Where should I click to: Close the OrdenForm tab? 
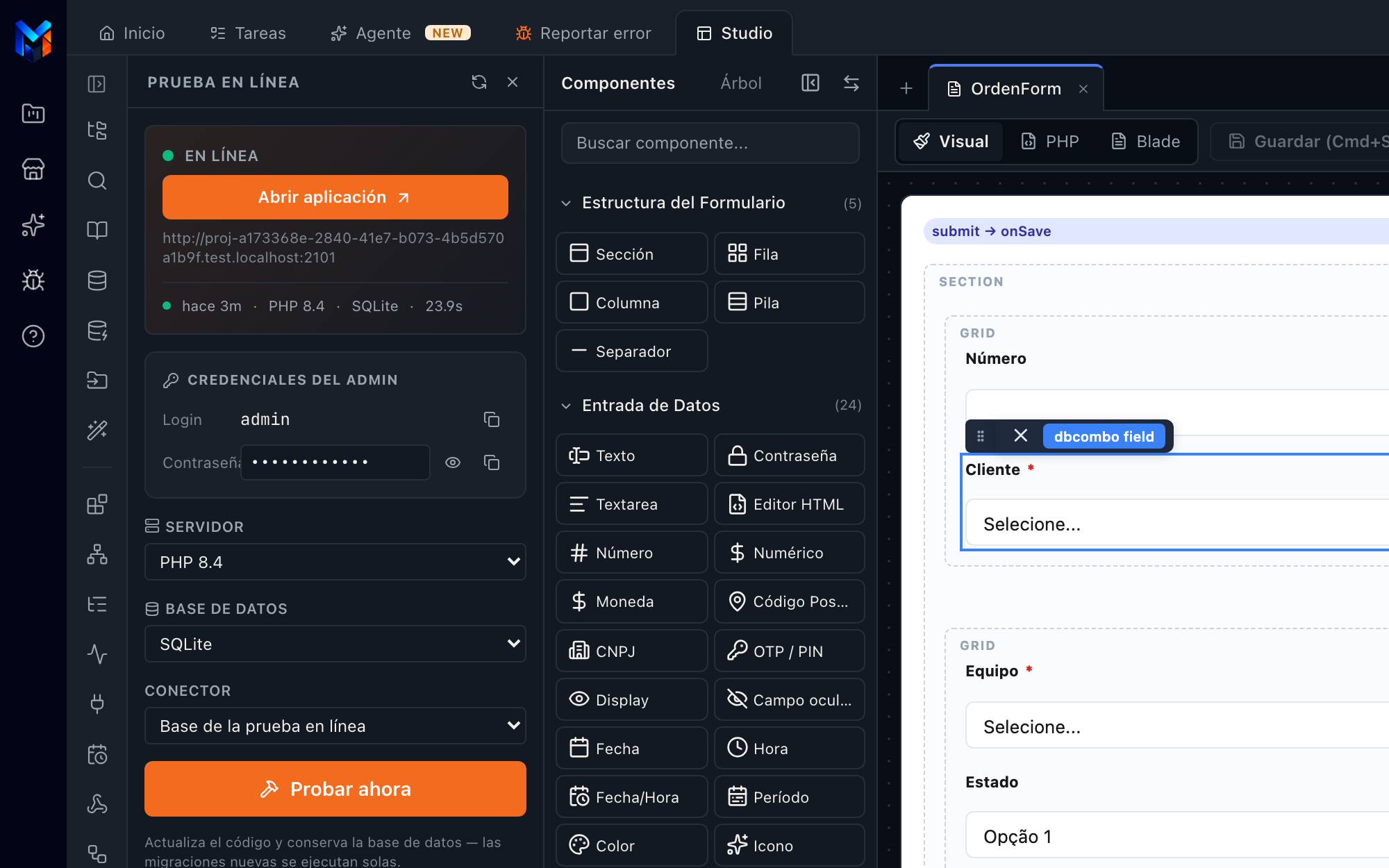(1083, 89)
